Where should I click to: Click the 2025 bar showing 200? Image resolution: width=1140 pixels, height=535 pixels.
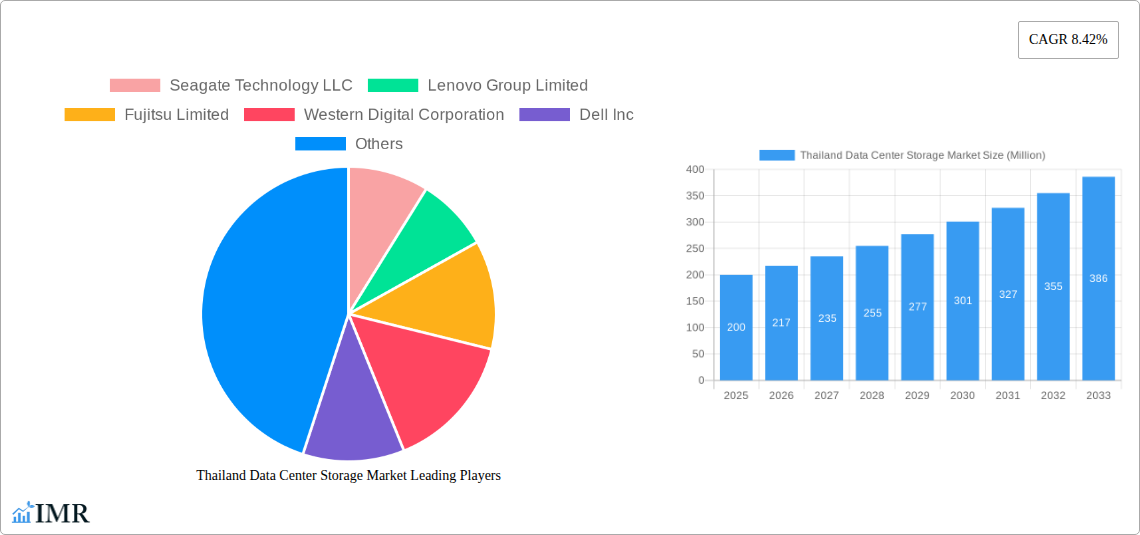(x=736, y=328)
